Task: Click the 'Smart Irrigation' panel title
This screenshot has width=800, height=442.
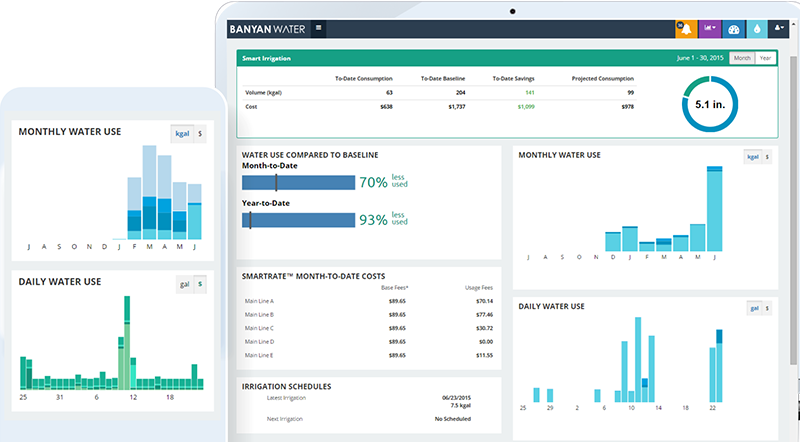Action: (x=266, y=58)
